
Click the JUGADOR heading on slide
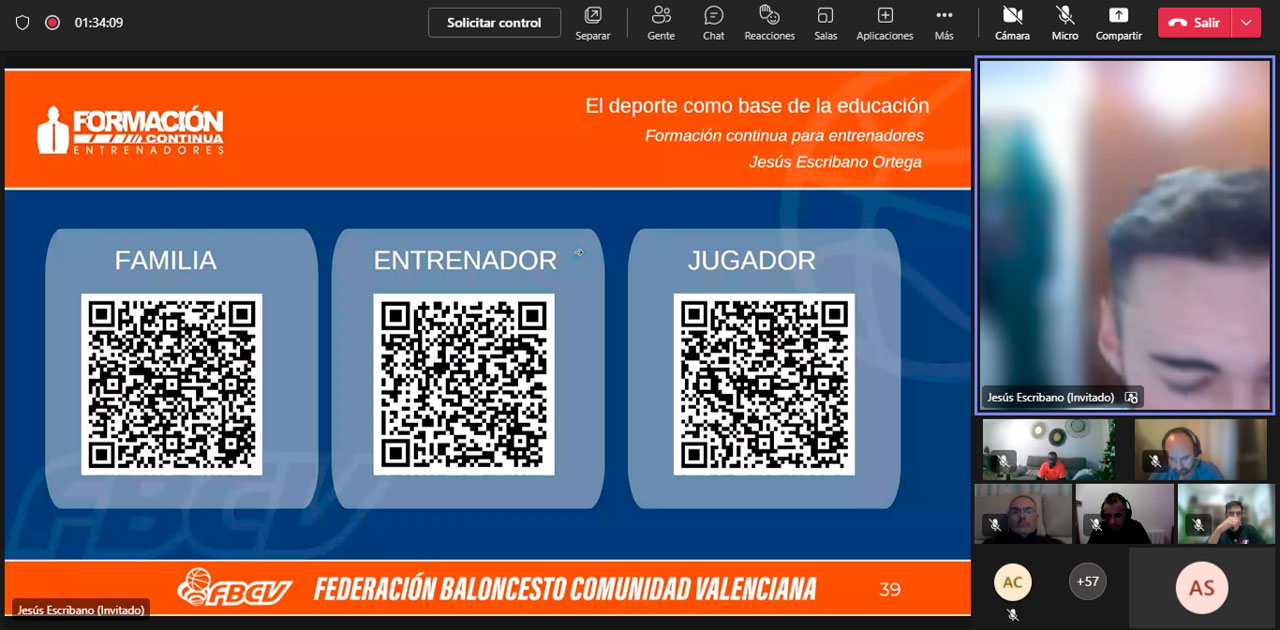tap(752, 260)
